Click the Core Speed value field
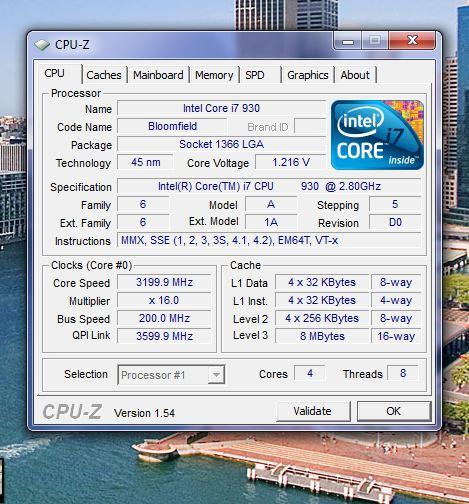The width and height of the screenshot is (469, 504). [x=164, y=282]
